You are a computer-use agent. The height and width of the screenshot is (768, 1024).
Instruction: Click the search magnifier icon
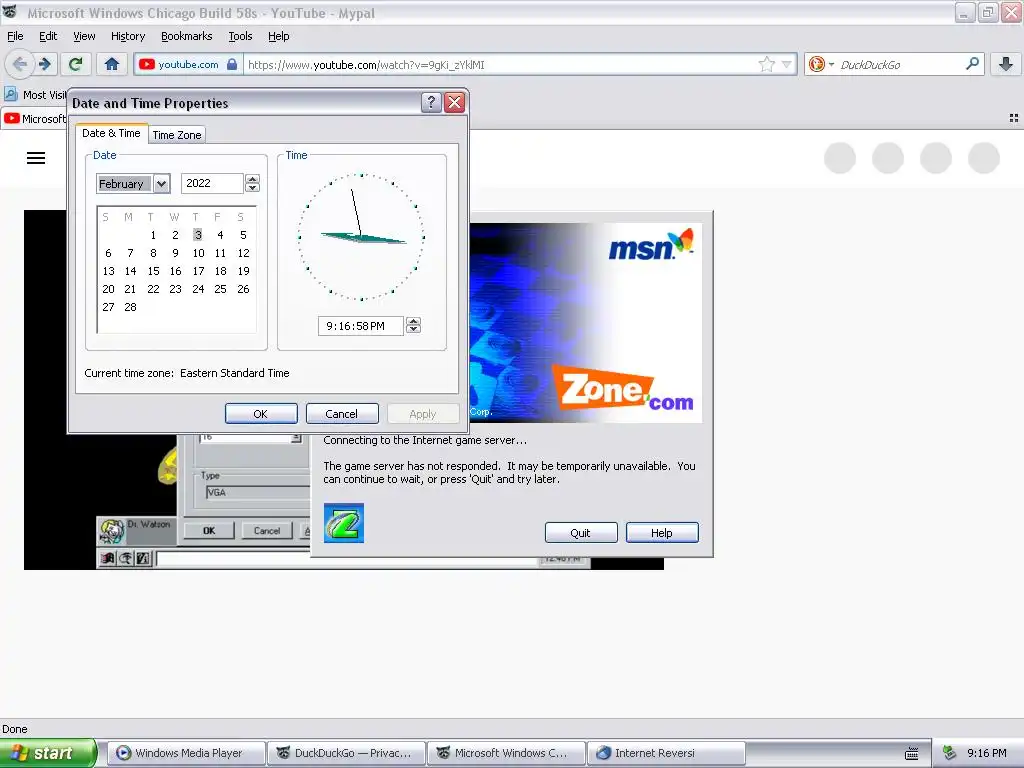[x=972, y=64]
